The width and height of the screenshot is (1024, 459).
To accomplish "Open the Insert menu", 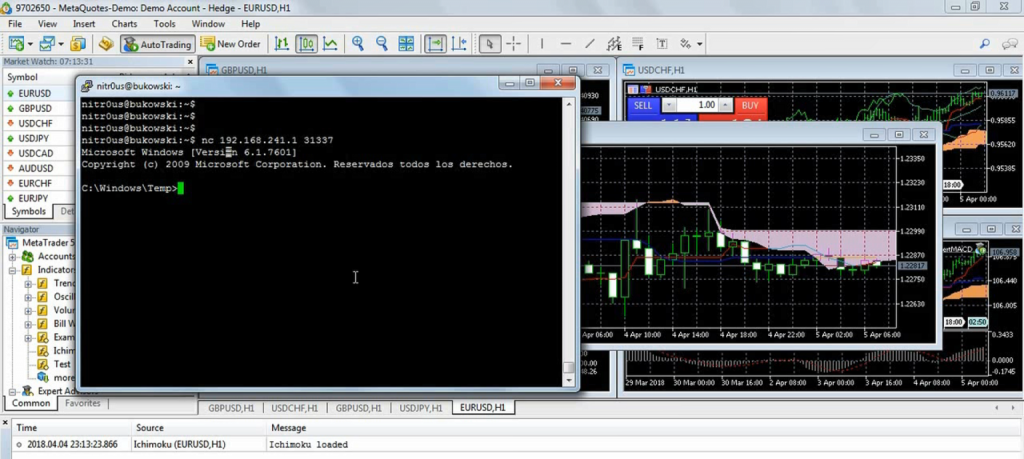I will tap(84, 24).
